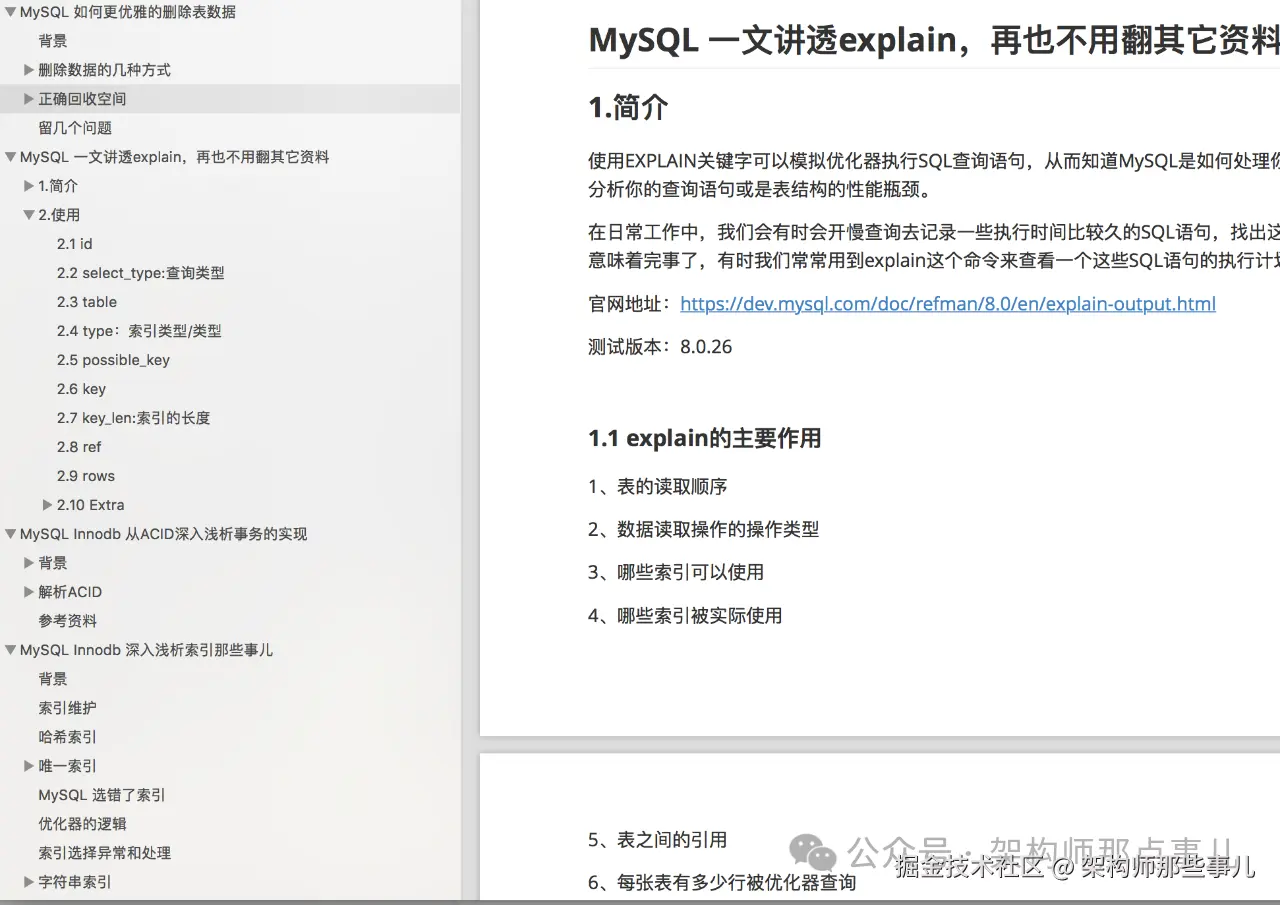The width and height of the screenshot is (1280, 905).
Task: Expand the '2.10 Extra' outline entry
Action: pyautogui.click(x=47, y=505)
